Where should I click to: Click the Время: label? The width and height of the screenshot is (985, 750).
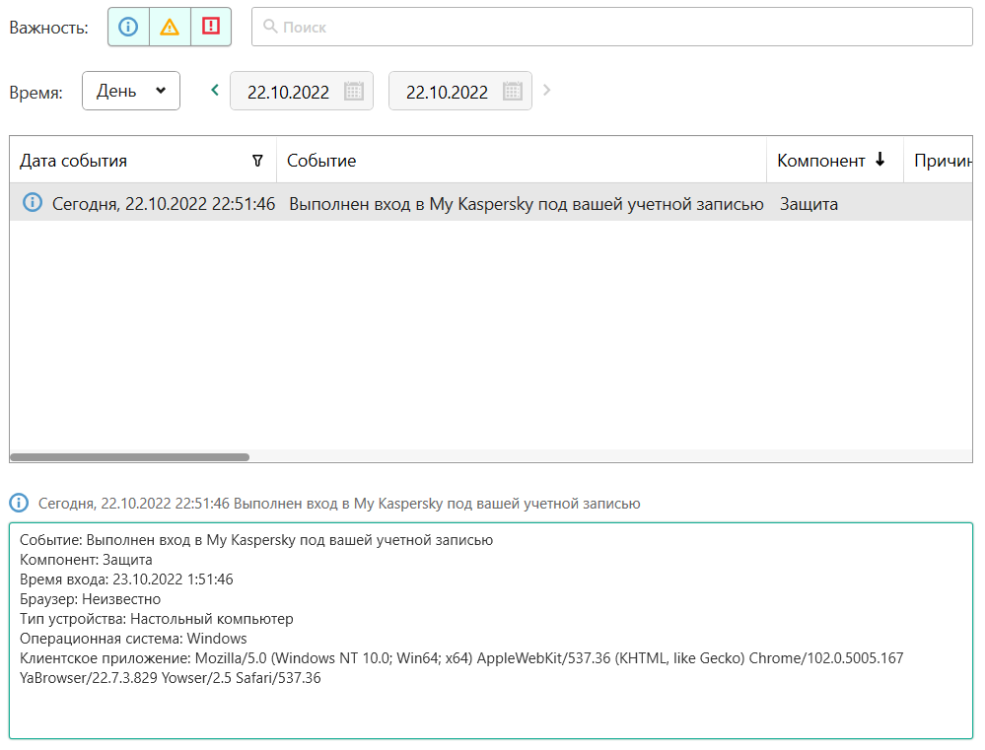tap(36, 92)
